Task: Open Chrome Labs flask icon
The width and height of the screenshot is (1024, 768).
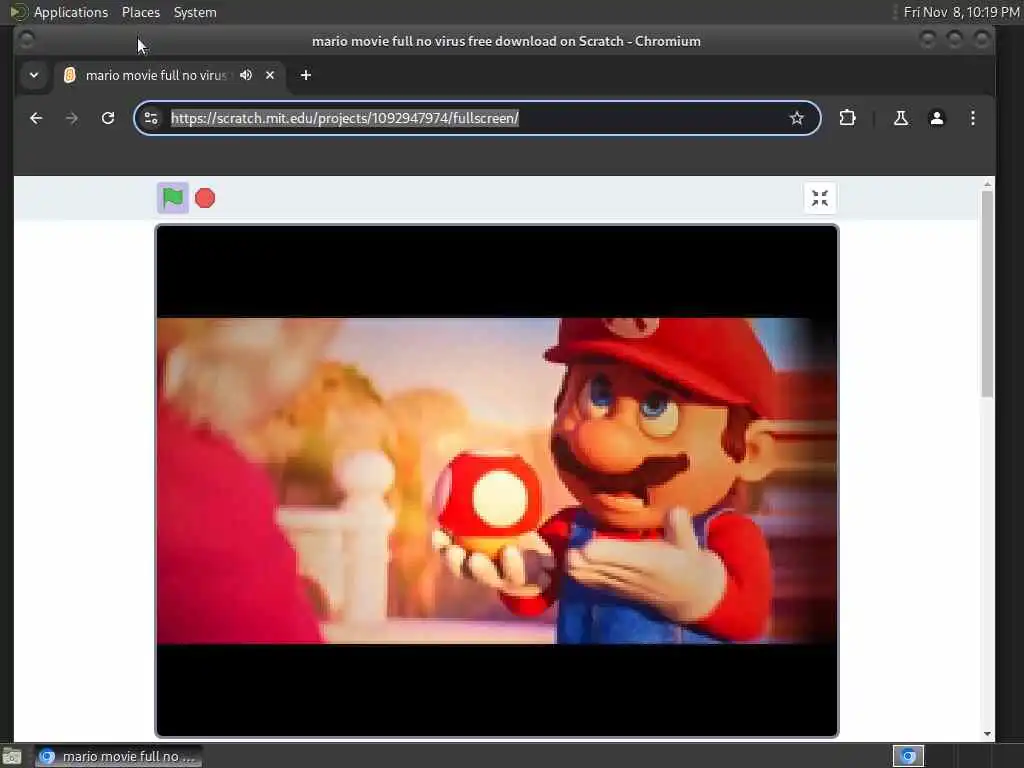Action: pyautogui.click(x=901, y=118)
